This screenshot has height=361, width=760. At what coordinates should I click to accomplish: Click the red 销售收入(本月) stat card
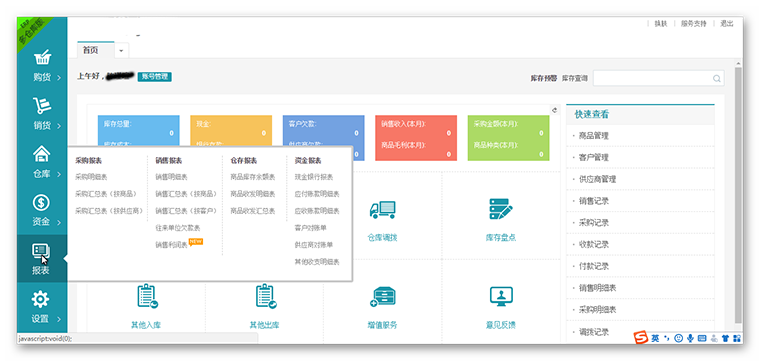pyautogui.click(x=416, y=138)
